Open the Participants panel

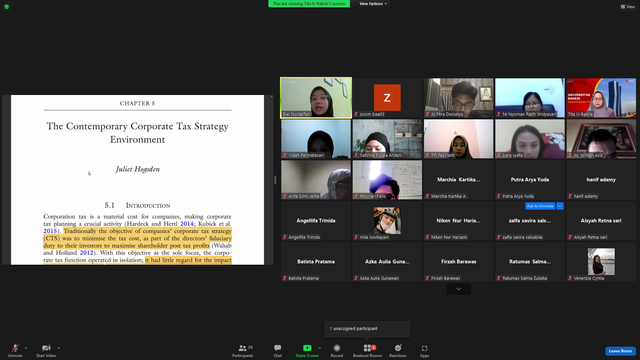tap(243, 350)
